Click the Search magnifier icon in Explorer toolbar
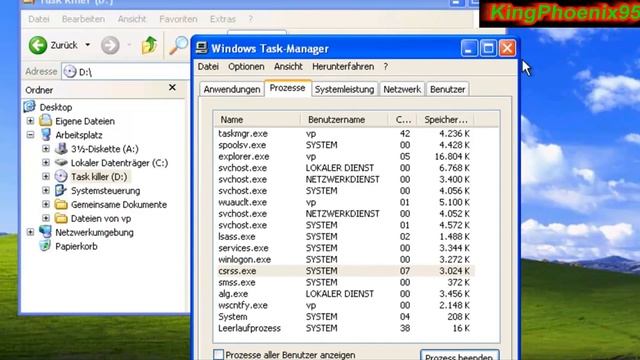The width and height of the screenshot is (640, 360). pyautogui.click(x=178, y=45)
